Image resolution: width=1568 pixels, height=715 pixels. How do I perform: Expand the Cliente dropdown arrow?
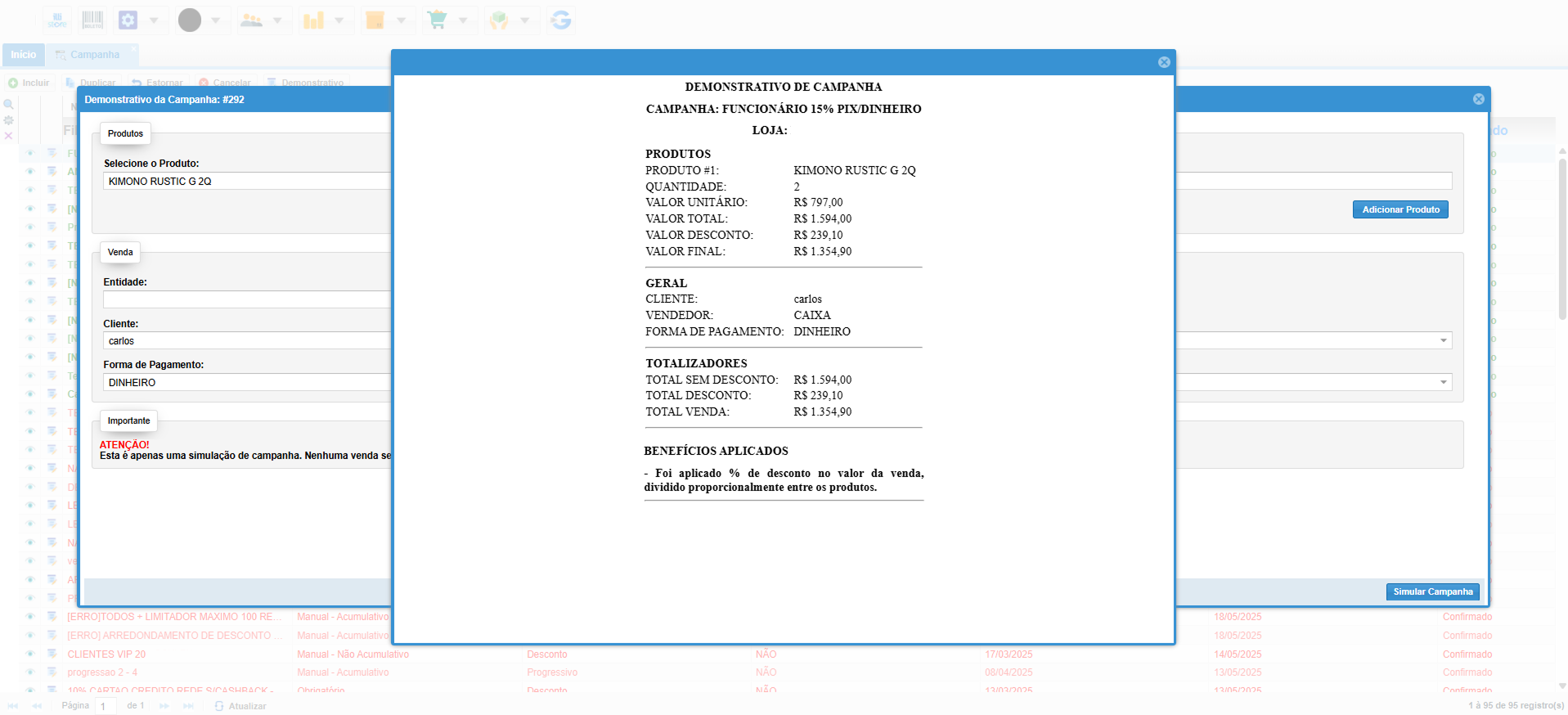[1443, 340]
